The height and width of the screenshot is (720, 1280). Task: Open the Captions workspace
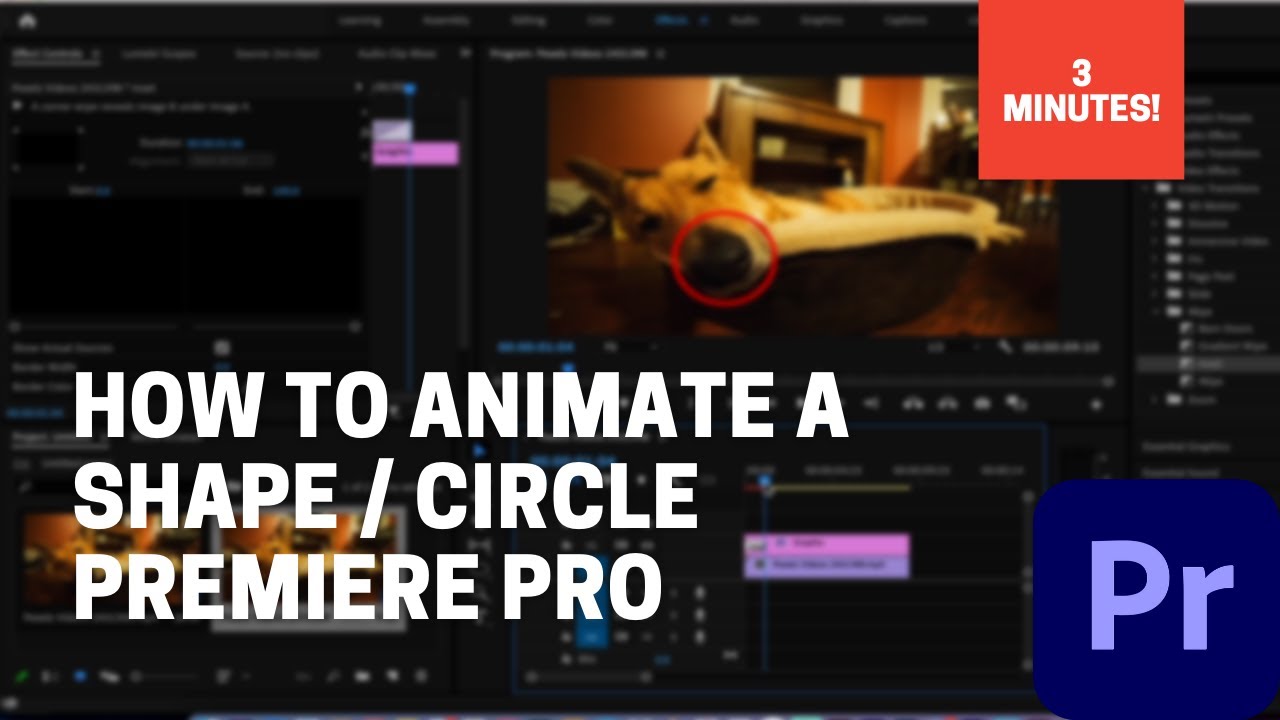point(903,20)
